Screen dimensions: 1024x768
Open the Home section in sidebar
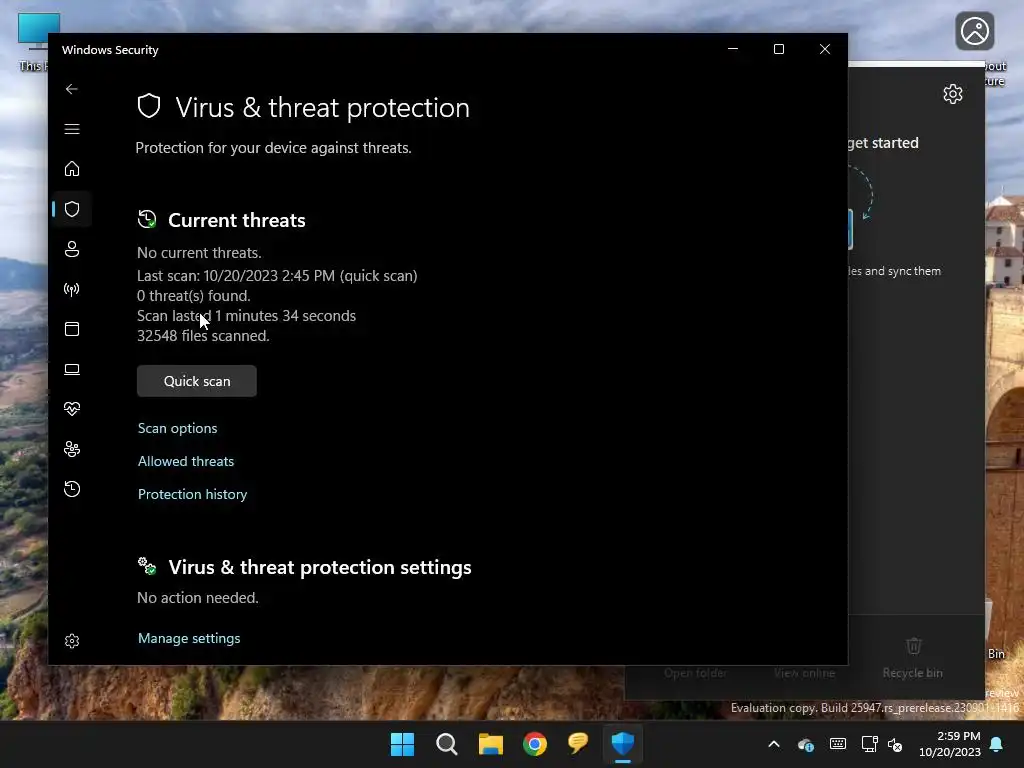[72, 169]
